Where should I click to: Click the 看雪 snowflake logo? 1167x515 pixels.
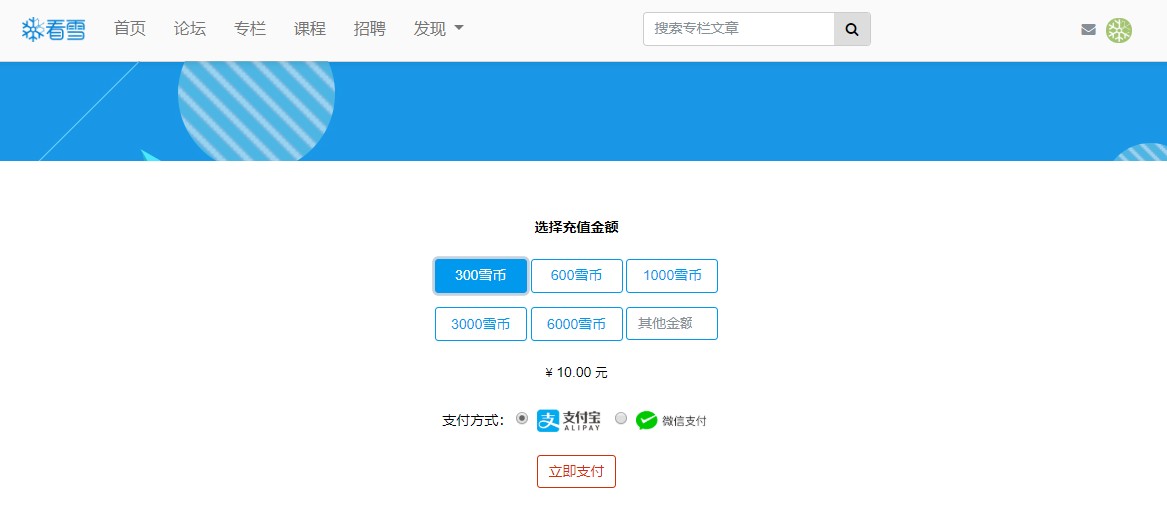54,29
